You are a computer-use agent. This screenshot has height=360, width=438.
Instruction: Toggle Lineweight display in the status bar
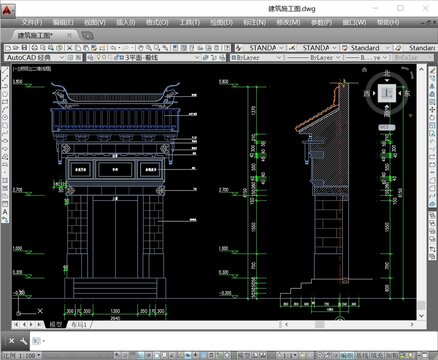[195, 355]
